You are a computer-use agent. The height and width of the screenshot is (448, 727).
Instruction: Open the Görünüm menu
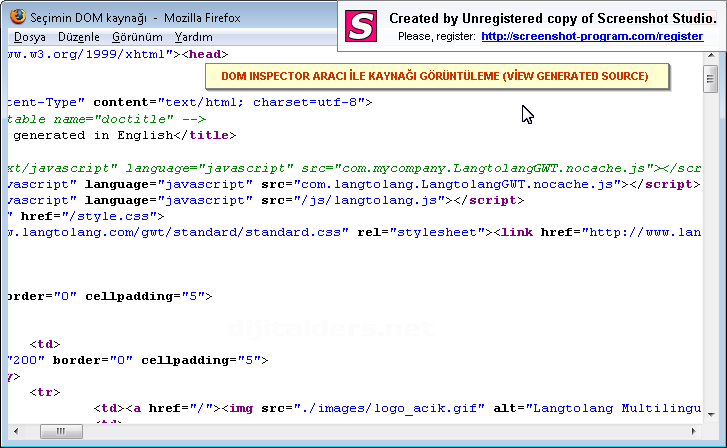click(x=137, y=37)
